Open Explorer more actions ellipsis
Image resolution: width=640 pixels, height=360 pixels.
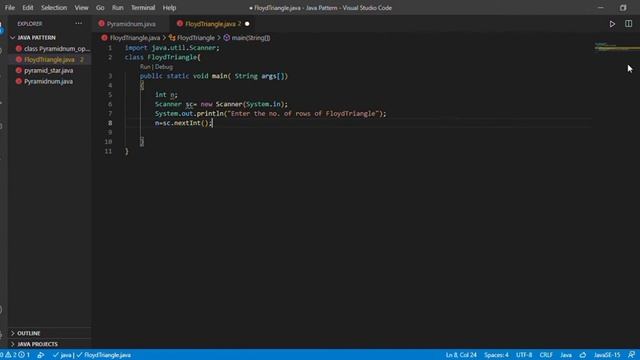[78, 24]
